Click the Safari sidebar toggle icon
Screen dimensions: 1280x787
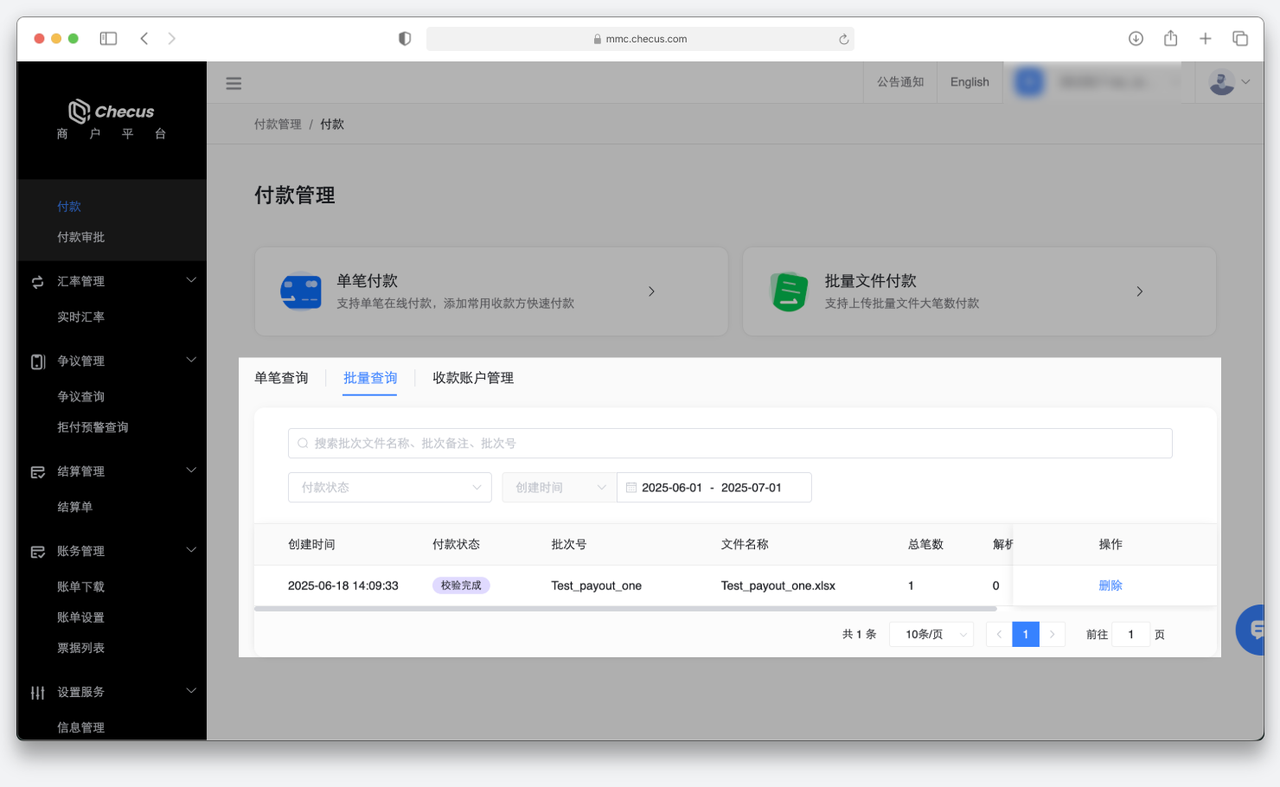[x=108, y=38]
